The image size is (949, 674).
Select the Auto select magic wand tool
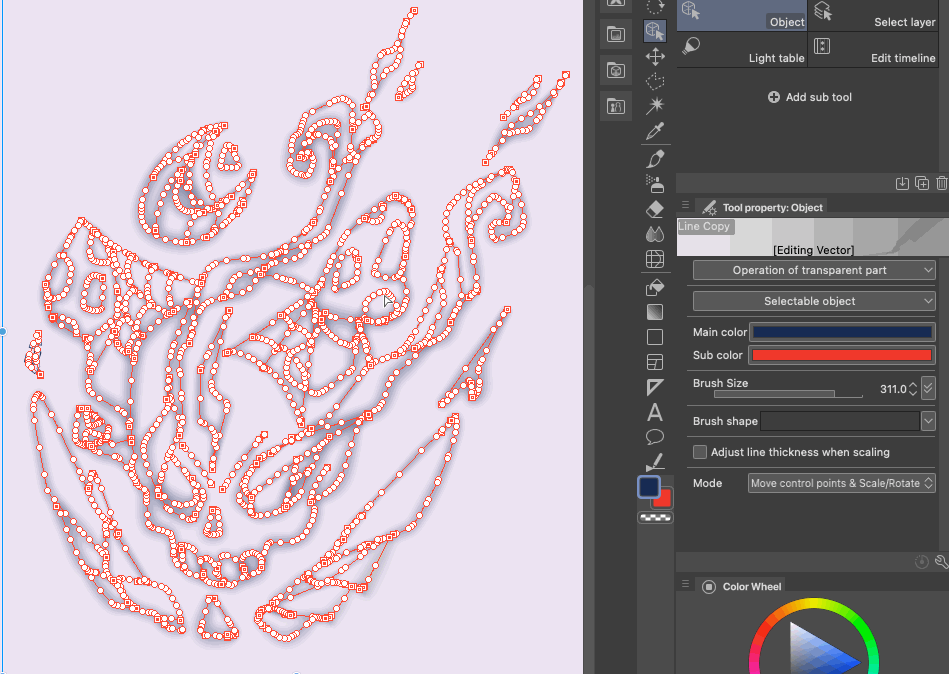[655, 105]
